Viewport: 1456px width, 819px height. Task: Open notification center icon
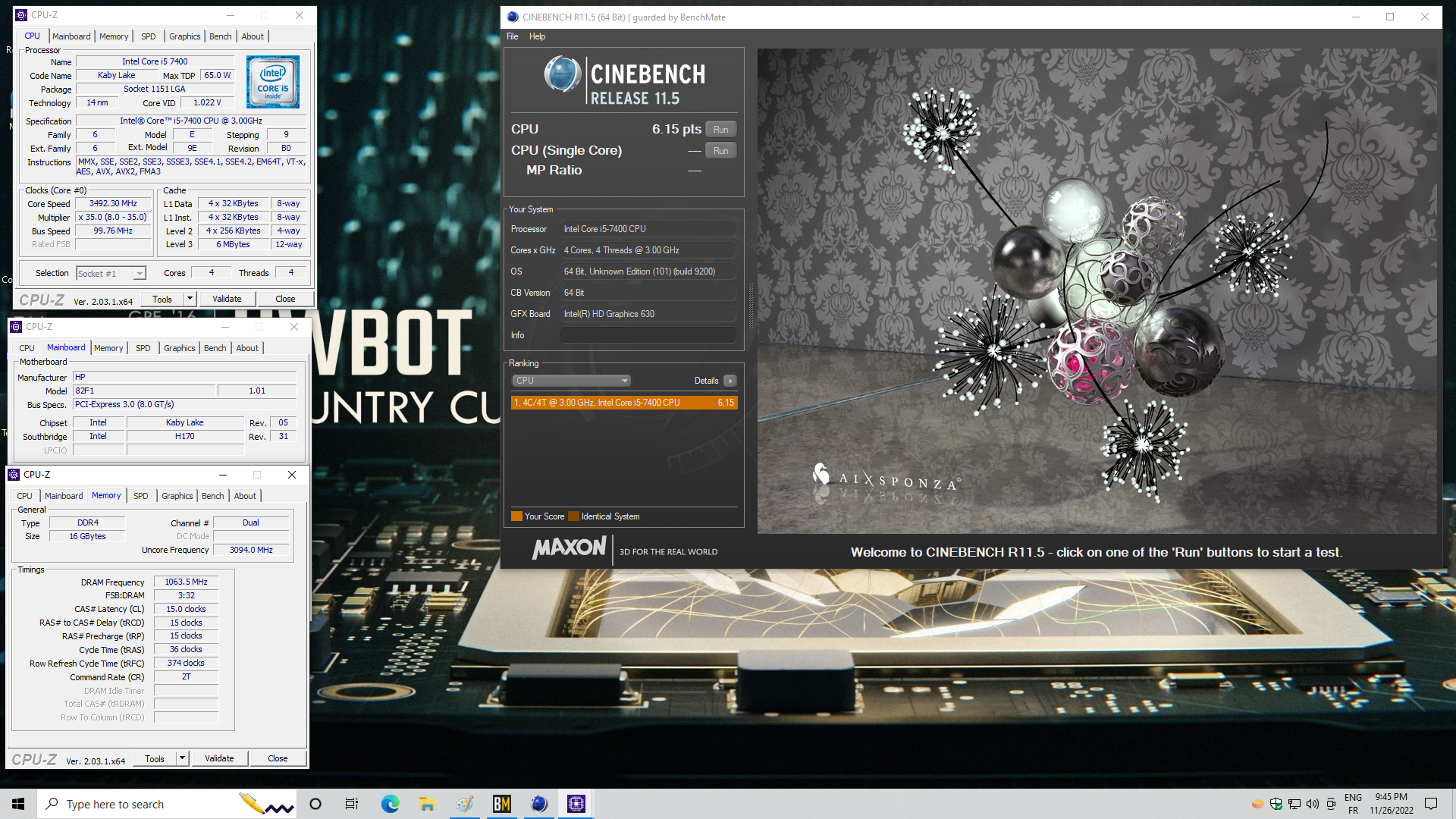click(1431, 804)
